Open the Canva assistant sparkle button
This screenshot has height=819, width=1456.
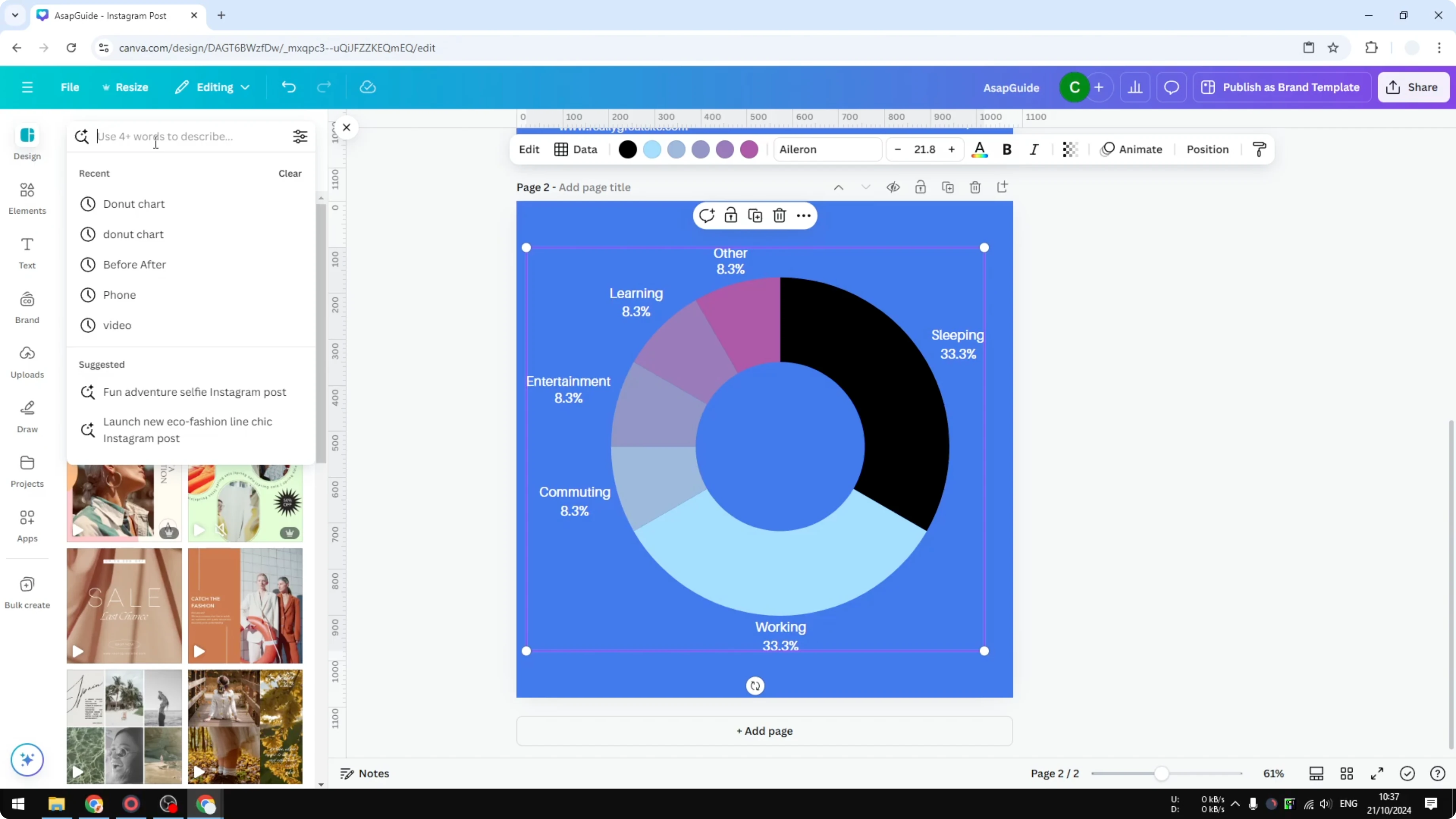[x=27, y=760]
